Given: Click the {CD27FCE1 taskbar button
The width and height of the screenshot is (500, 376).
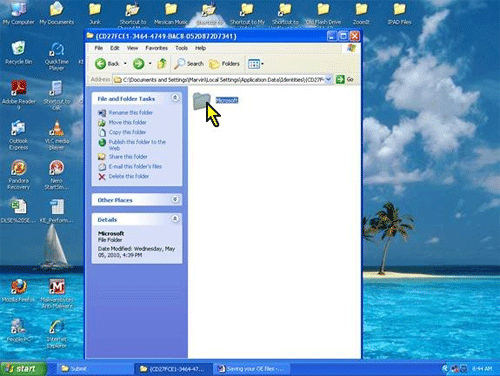Looking at the screenshot, I should click(173, 369).
